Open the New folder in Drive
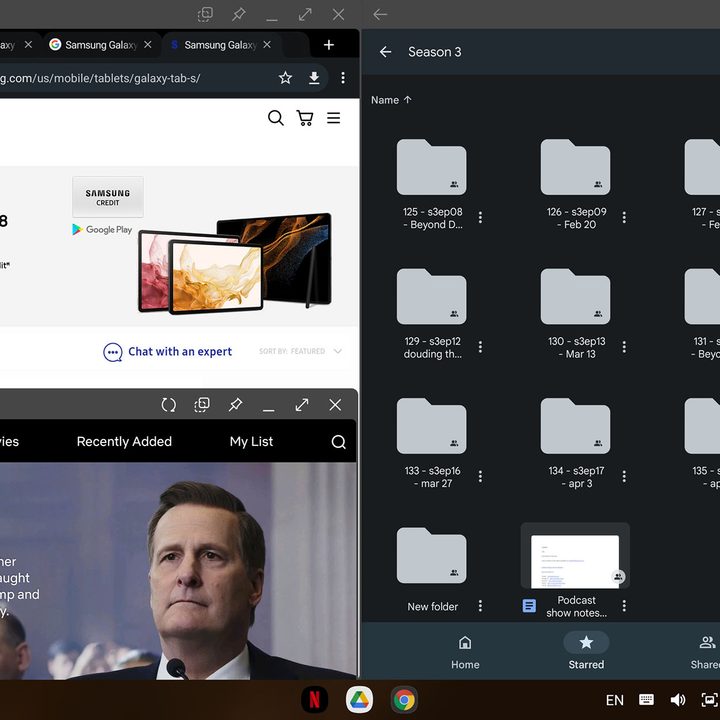 coord(432,556)
